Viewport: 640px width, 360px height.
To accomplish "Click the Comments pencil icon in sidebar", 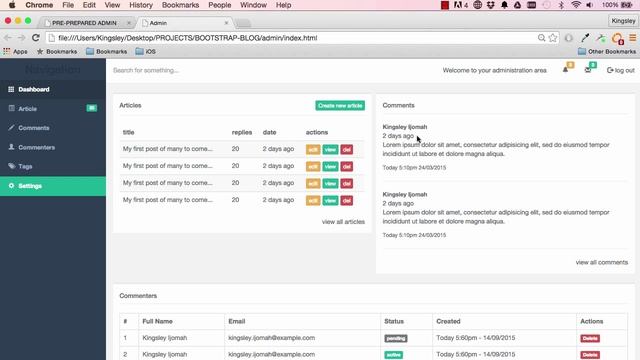I will (x=11, y=128).
